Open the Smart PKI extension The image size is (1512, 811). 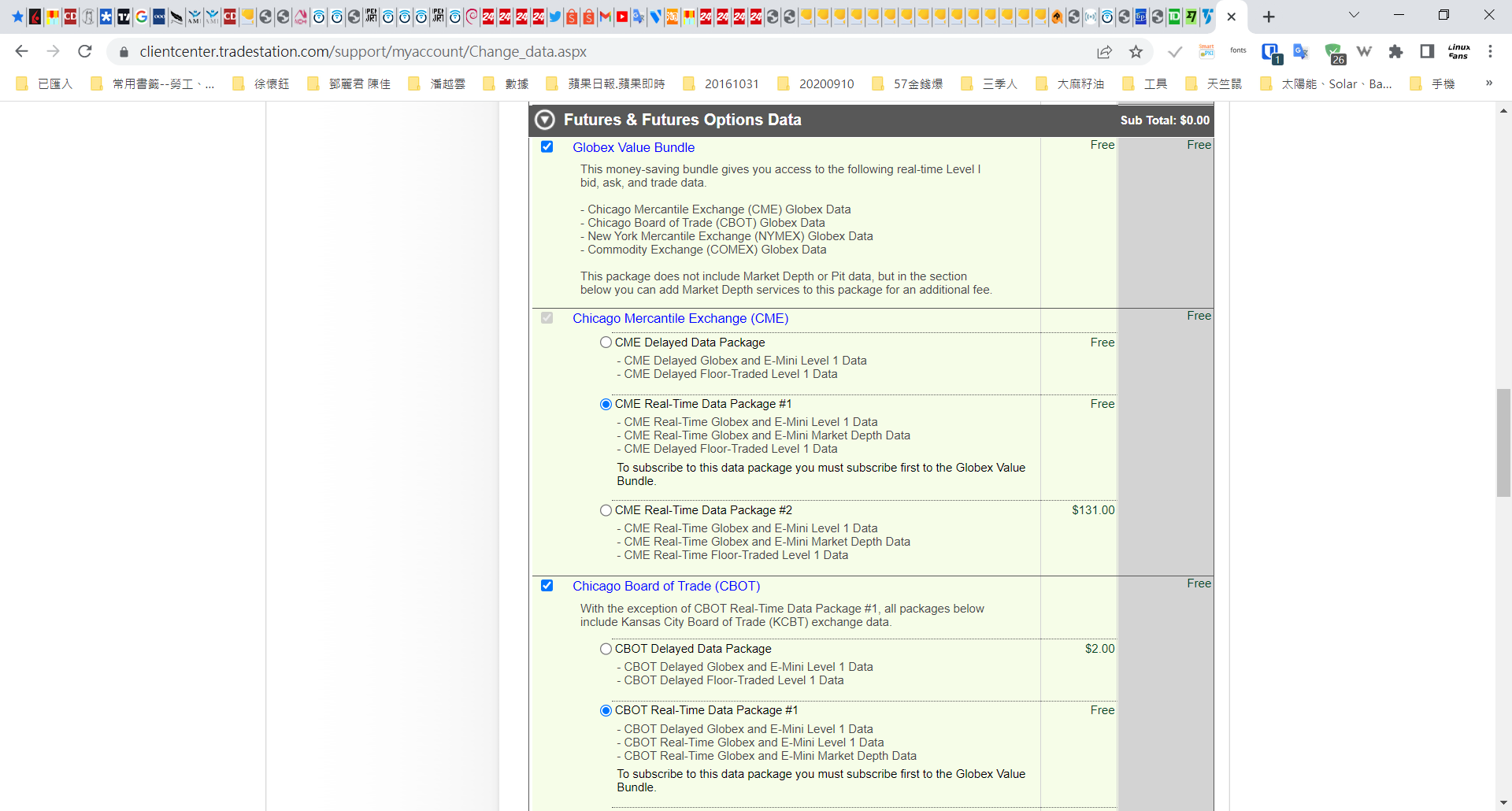point(1206,52)
